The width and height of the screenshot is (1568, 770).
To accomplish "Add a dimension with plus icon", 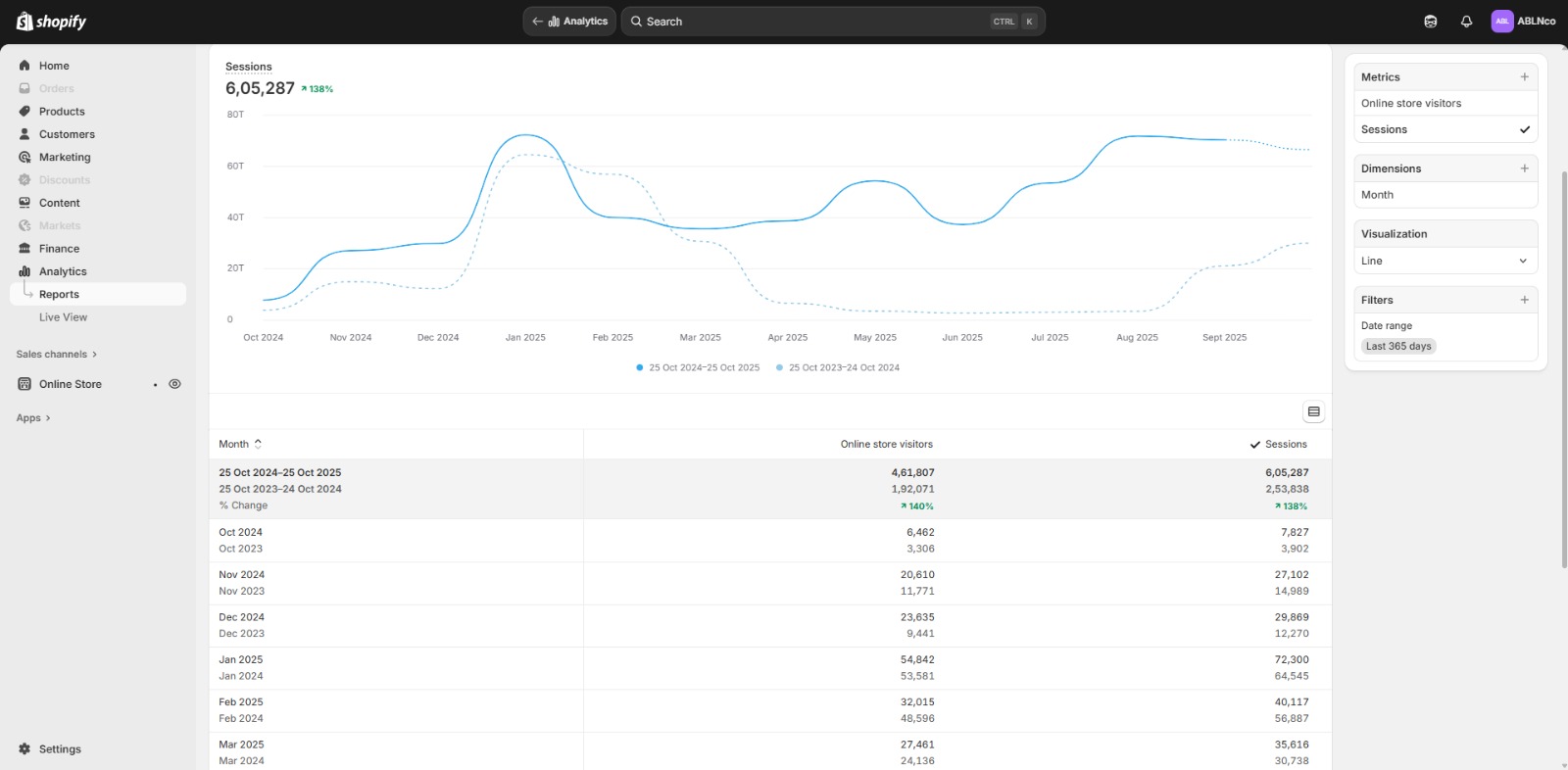I will (1524, 168).
